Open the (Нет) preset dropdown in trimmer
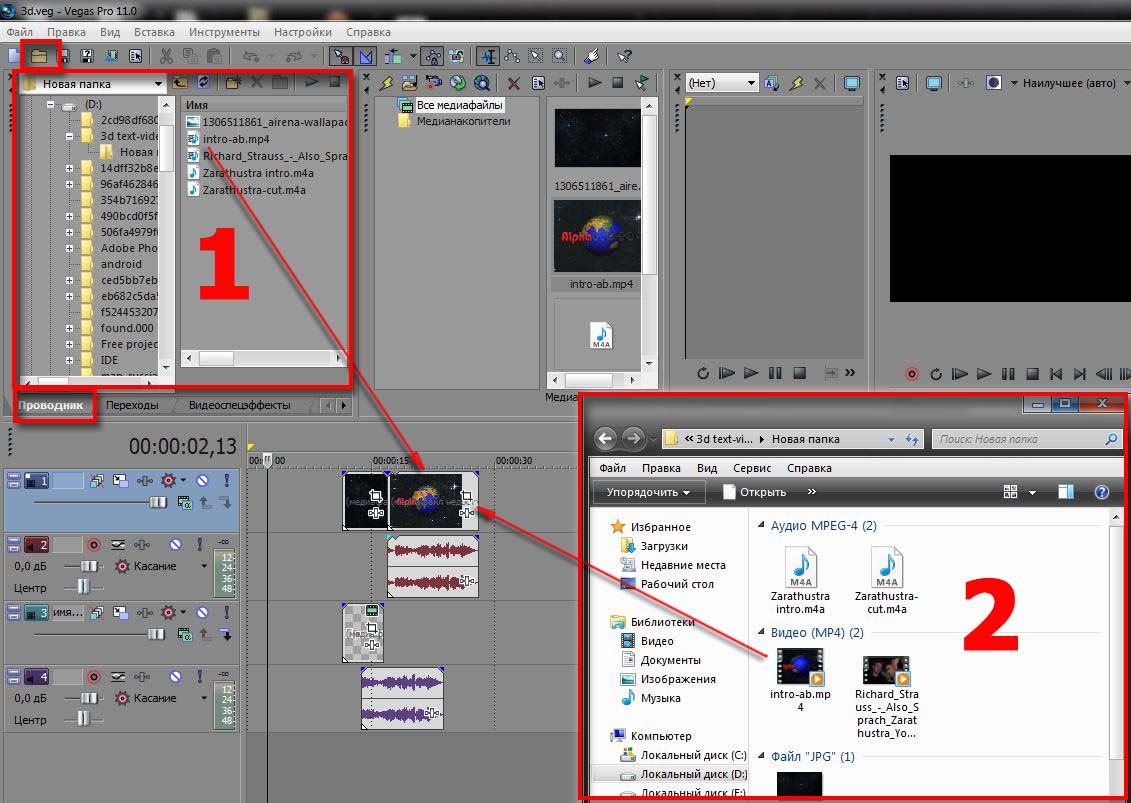This screenshot has height=803, width=1131. pos(750,84)
